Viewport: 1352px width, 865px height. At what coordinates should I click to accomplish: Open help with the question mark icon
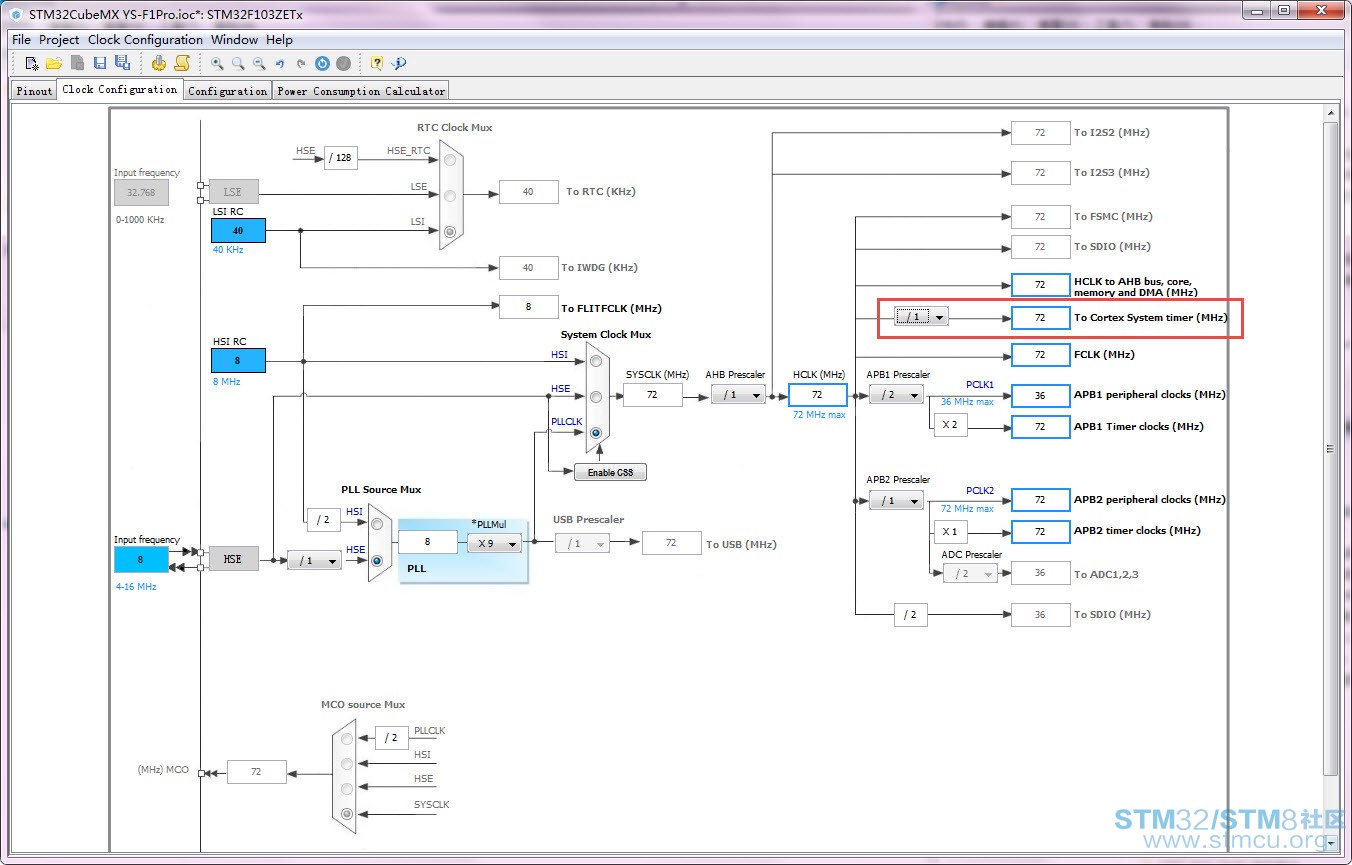pyautogui.click(x=377, y=63)
